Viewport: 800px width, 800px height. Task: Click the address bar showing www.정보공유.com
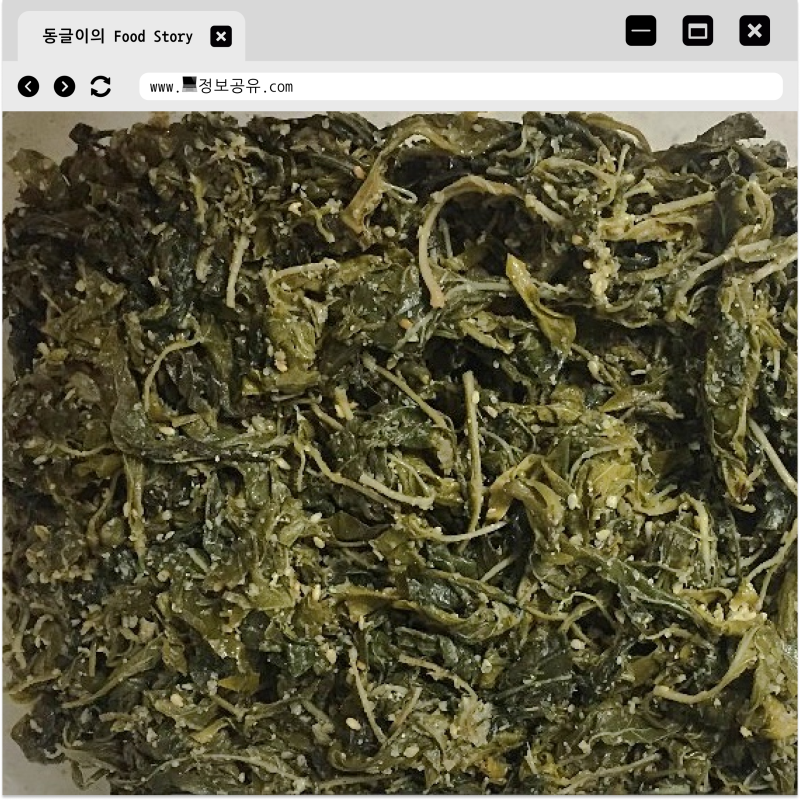461,86
